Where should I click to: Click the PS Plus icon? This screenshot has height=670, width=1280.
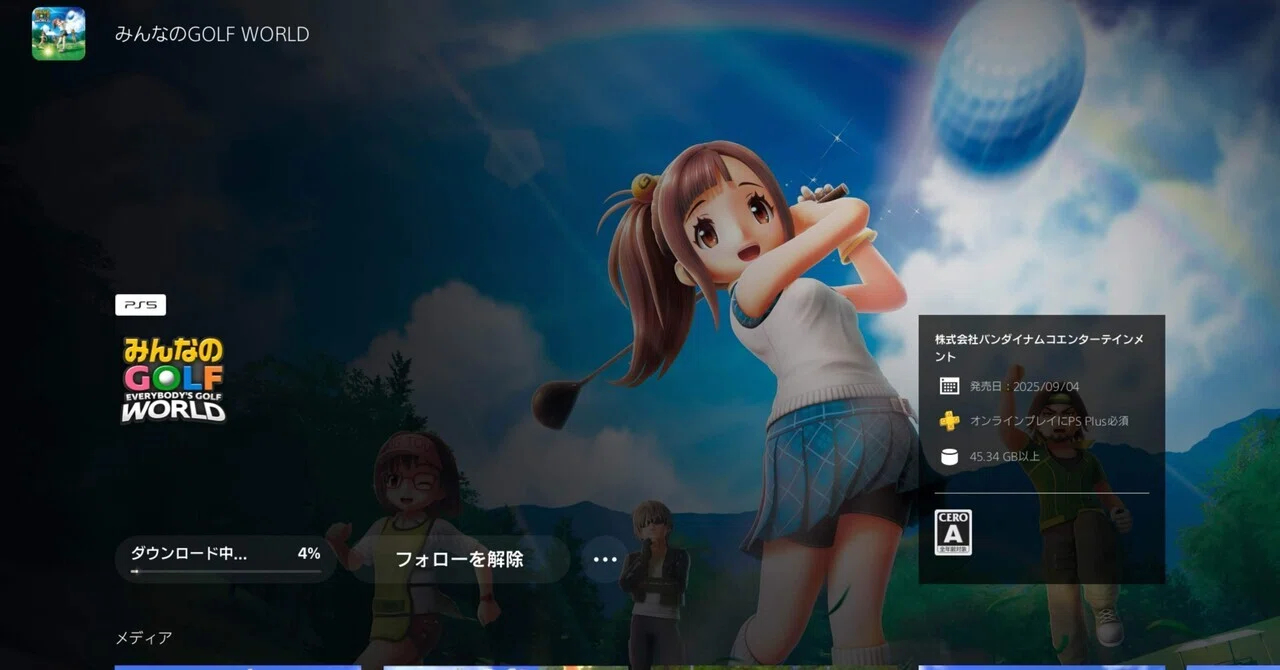[949, 421]
